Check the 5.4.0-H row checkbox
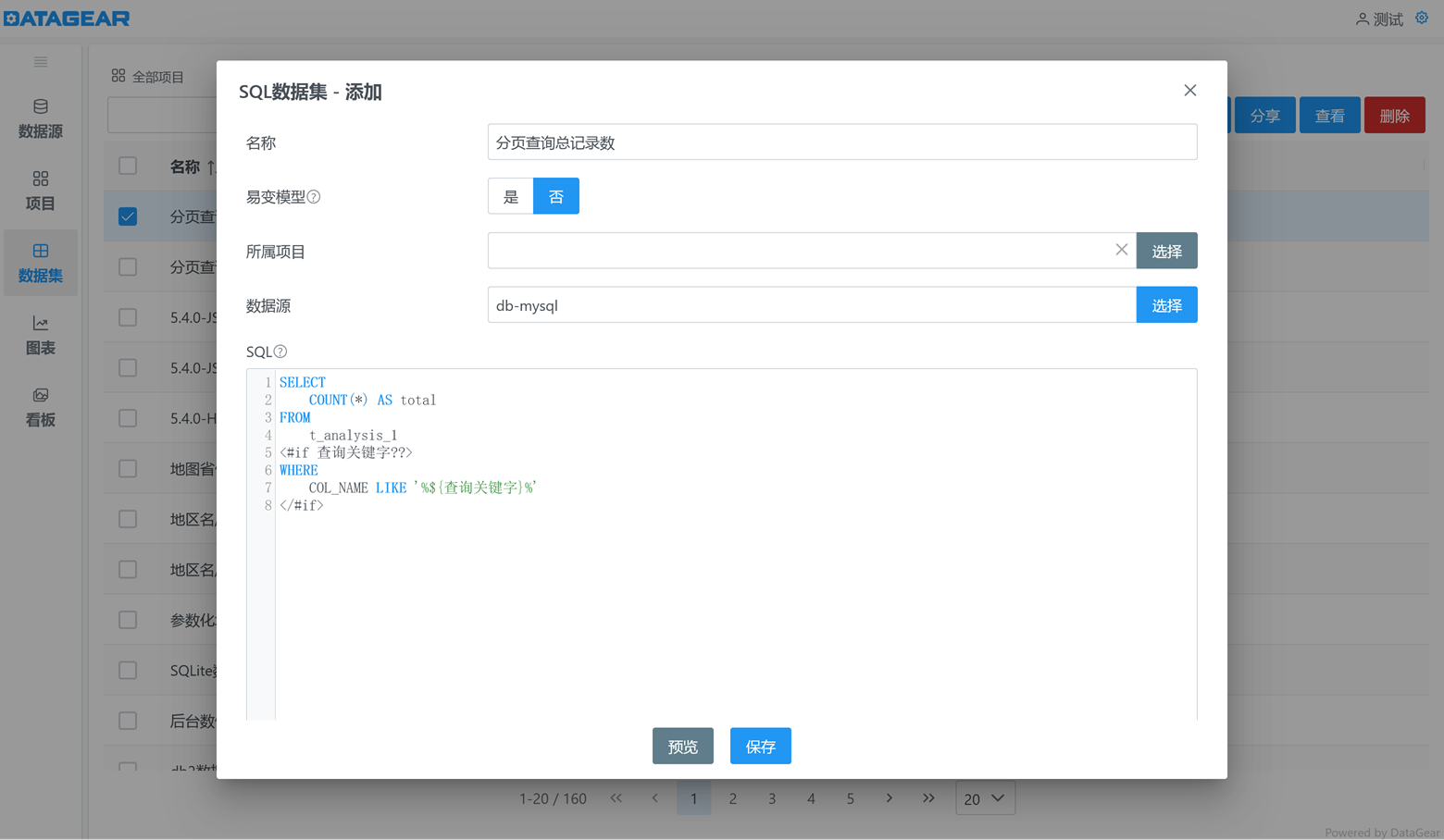The image size is (1444, 840). (x=128, y=418)
